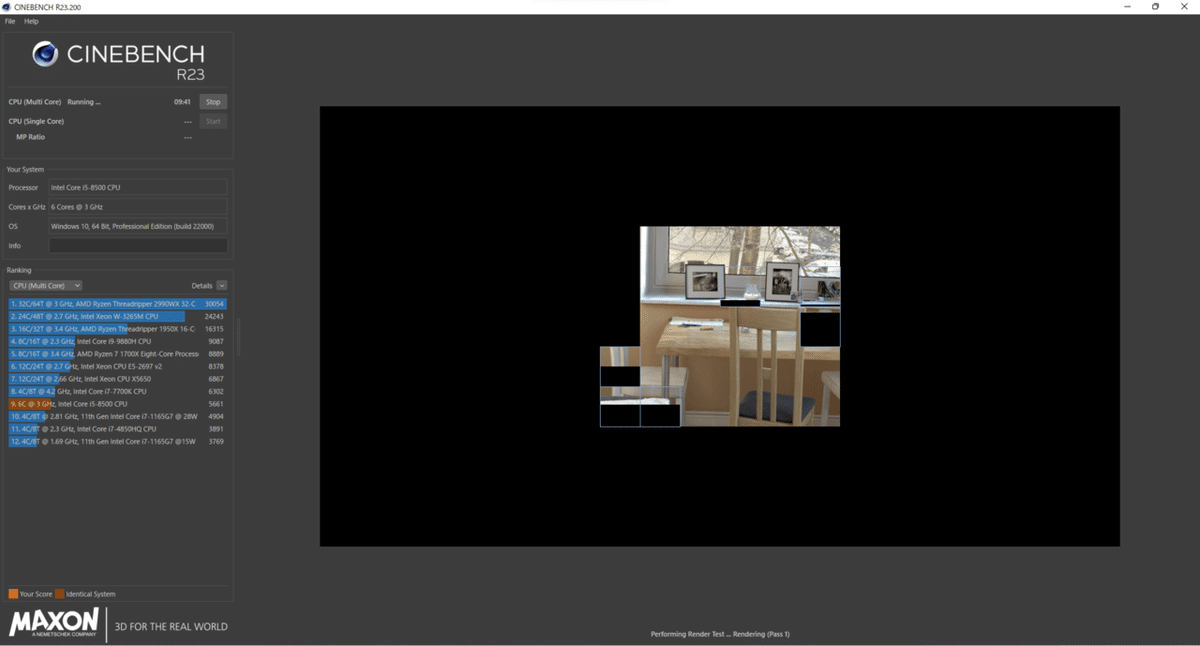Select the Ryzen 7 1700X ranking row
Image resolution: width=1200 pixels, height=646 pixels.
pyautogui.click(x=118, y=354)
